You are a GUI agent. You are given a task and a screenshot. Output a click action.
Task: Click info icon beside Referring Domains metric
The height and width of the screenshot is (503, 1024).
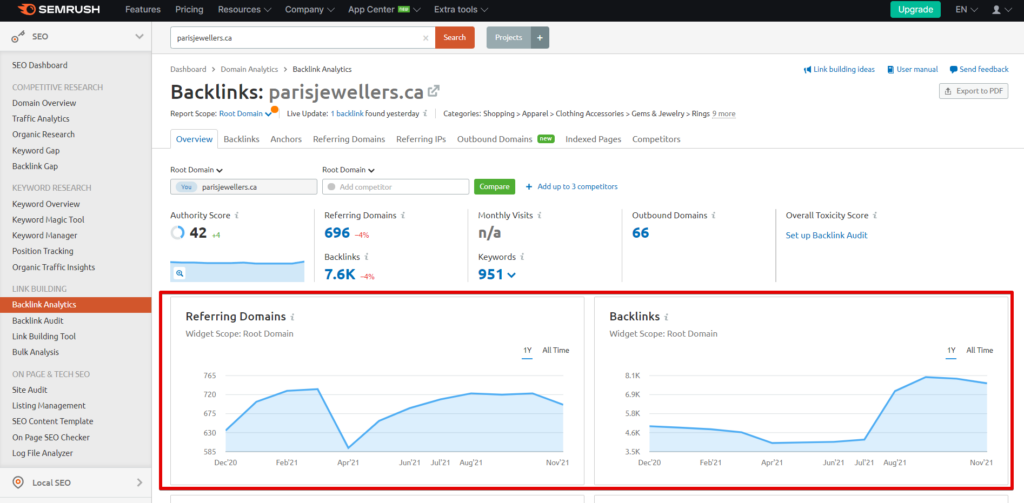pos(403,215)
